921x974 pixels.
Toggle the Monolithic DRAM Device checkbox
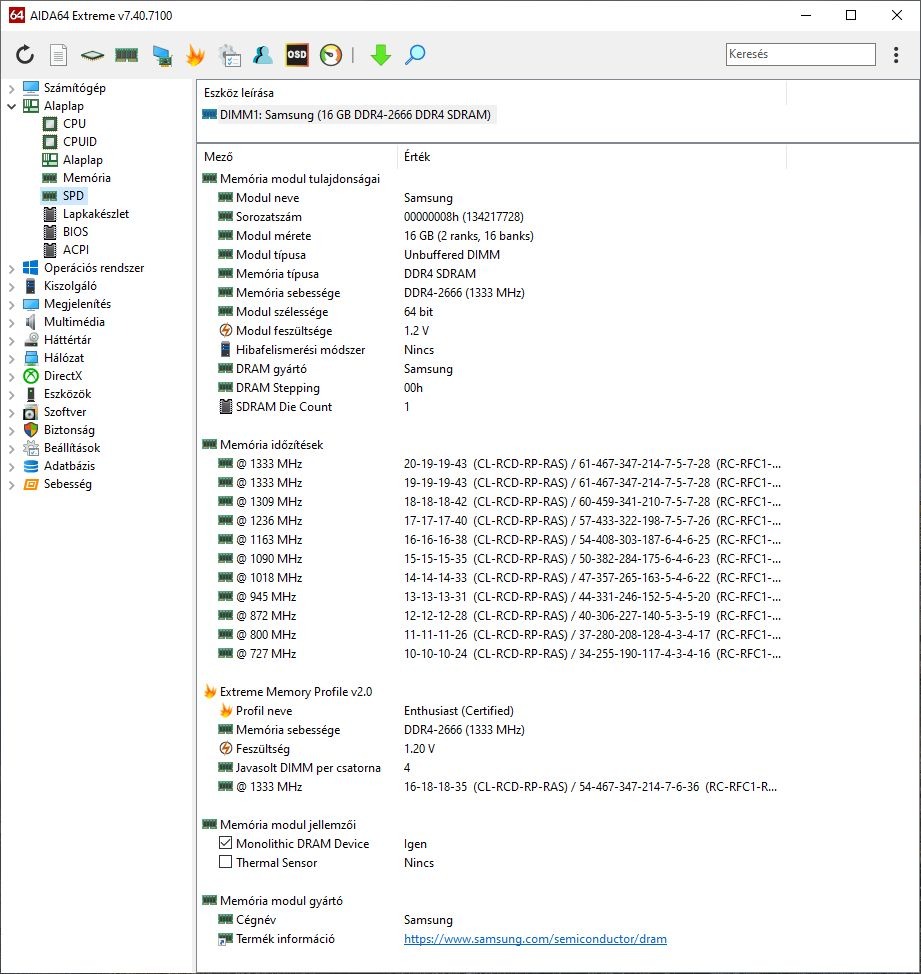click(225, 843)
